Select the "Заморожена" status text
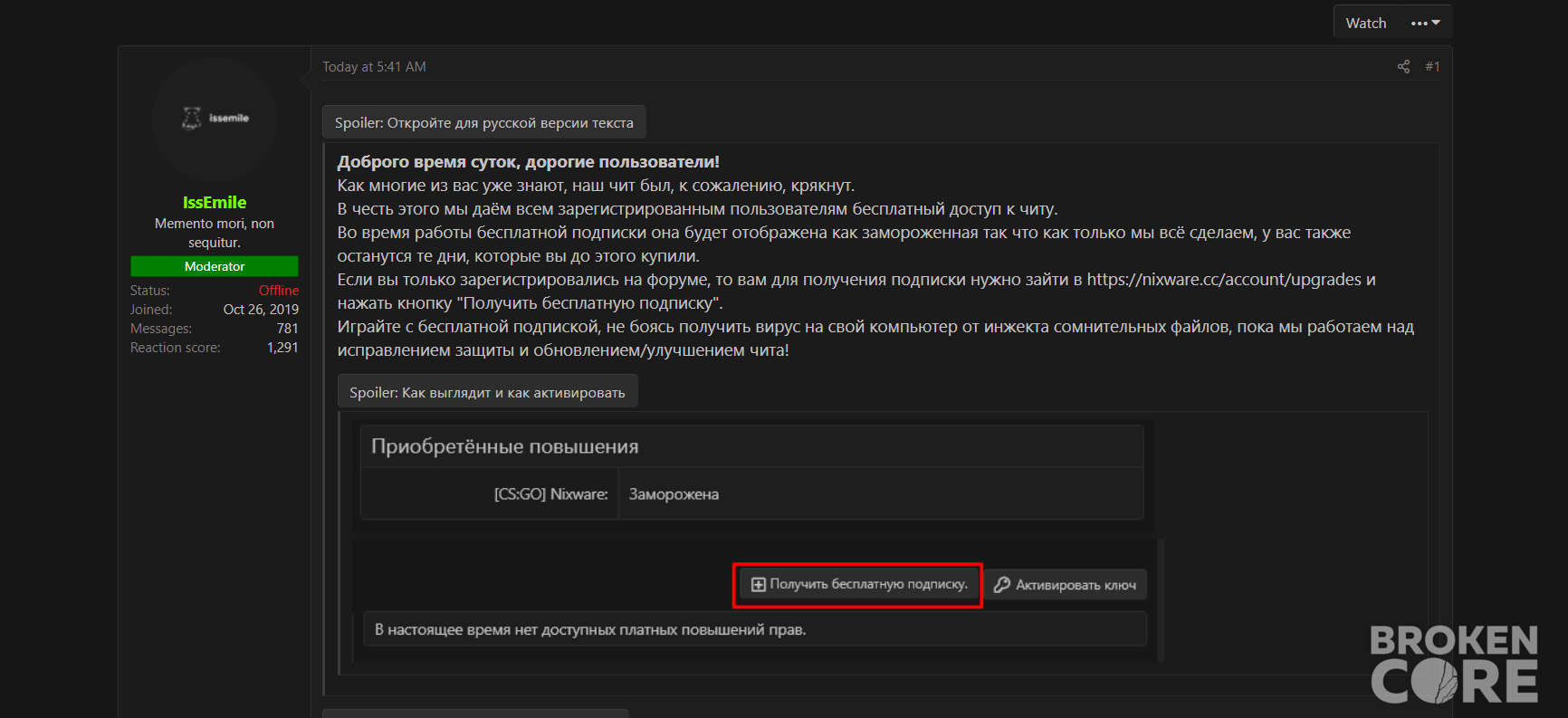Viewport: 1568px width, 718px height. (x=674, y=494)
